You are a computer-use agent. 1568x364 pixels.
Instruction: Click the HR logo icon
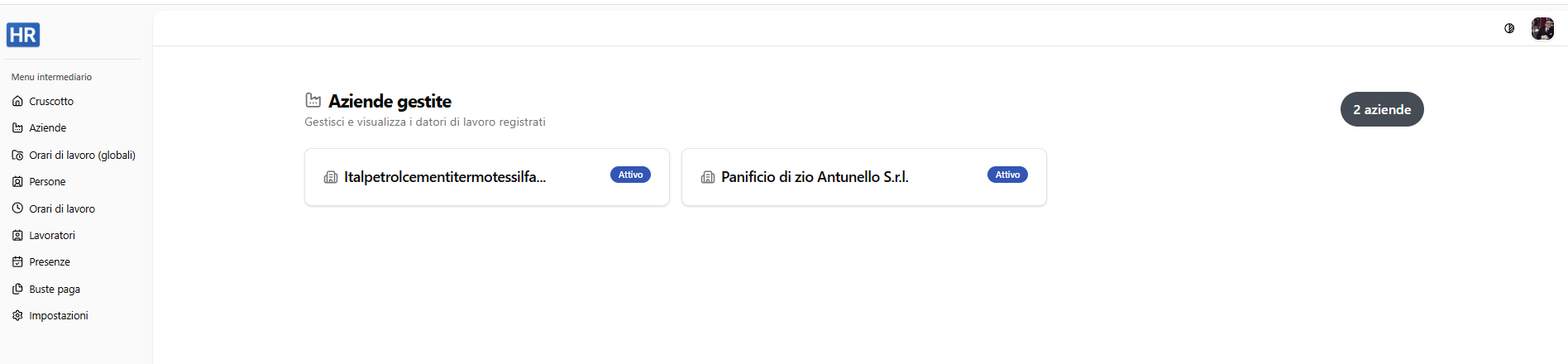point(23,35)
